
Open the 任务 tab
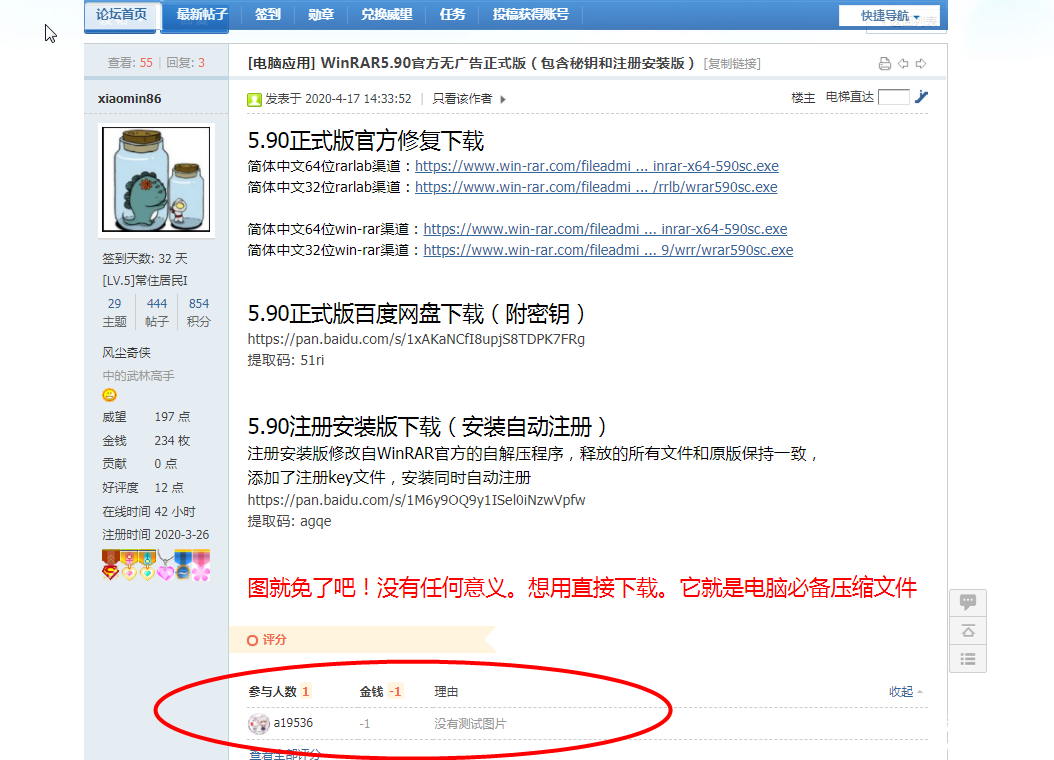pyautogui.click(x=452, y=15)
